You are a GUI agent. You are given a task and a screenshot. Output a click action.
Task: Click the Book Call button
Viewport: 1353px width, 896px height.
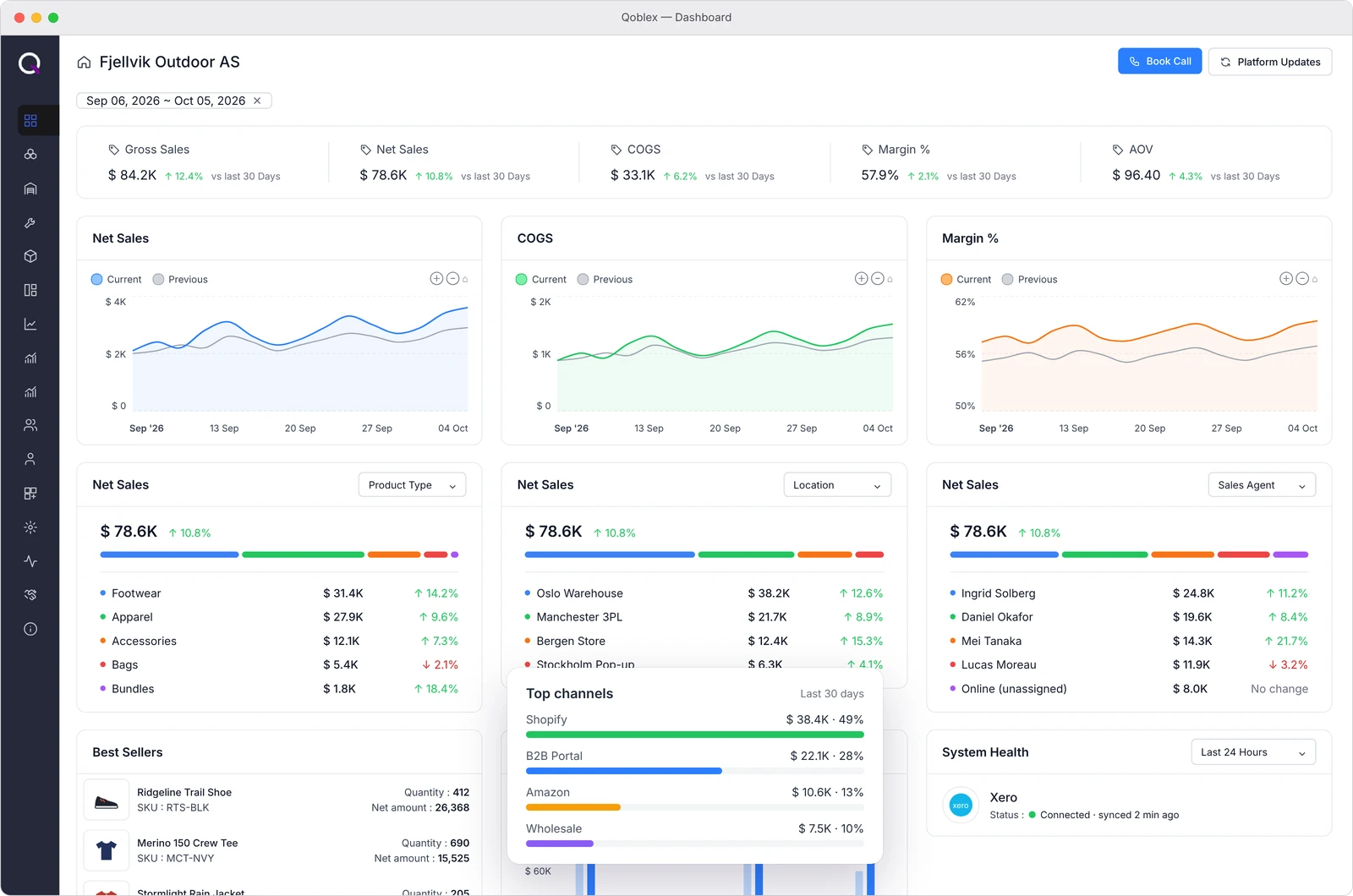1159,62
